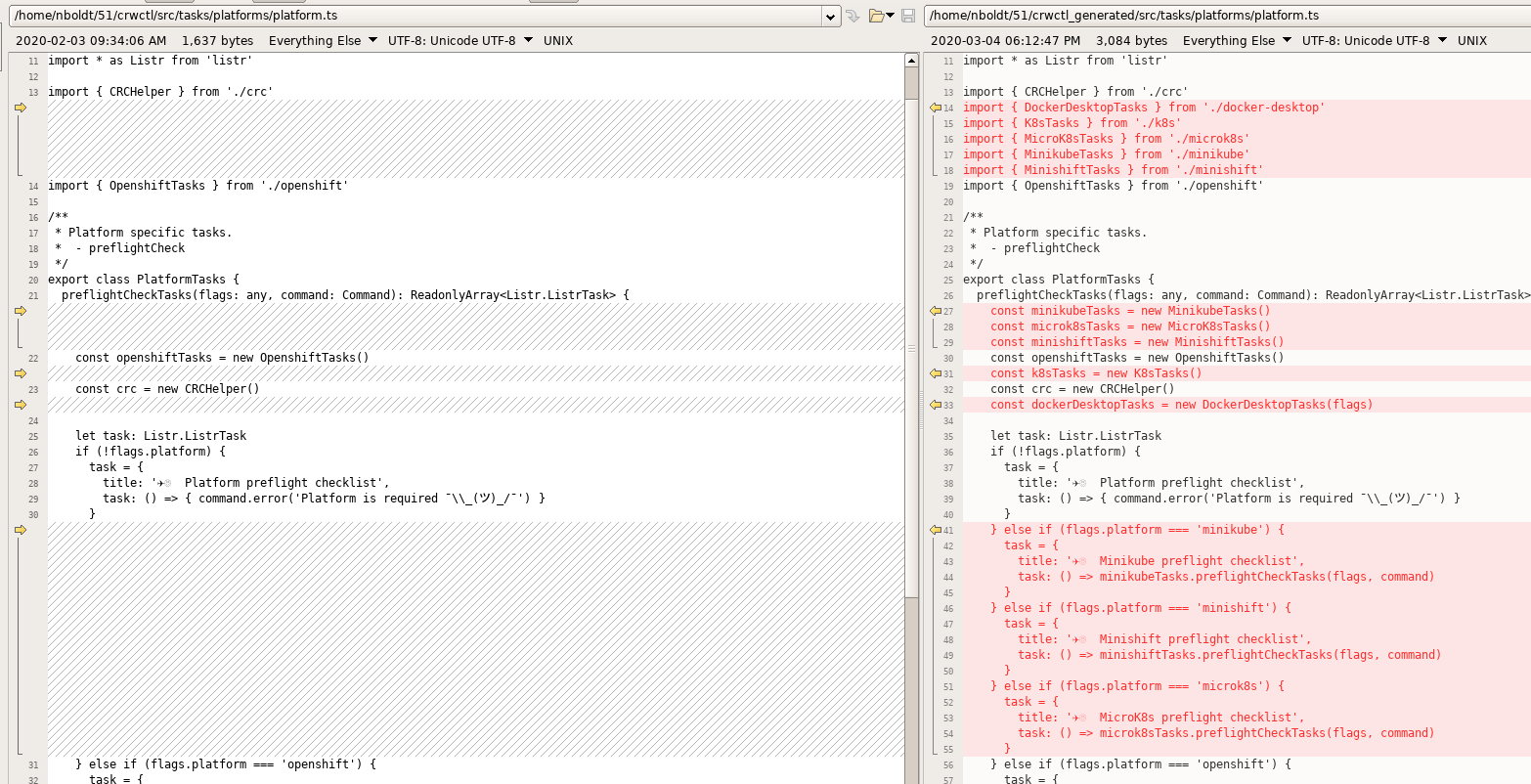Click right line 33 'const dockerDesktopTasks' declaration
The height and width of the screenshot is (784, 1531).
click(1182, 405)
